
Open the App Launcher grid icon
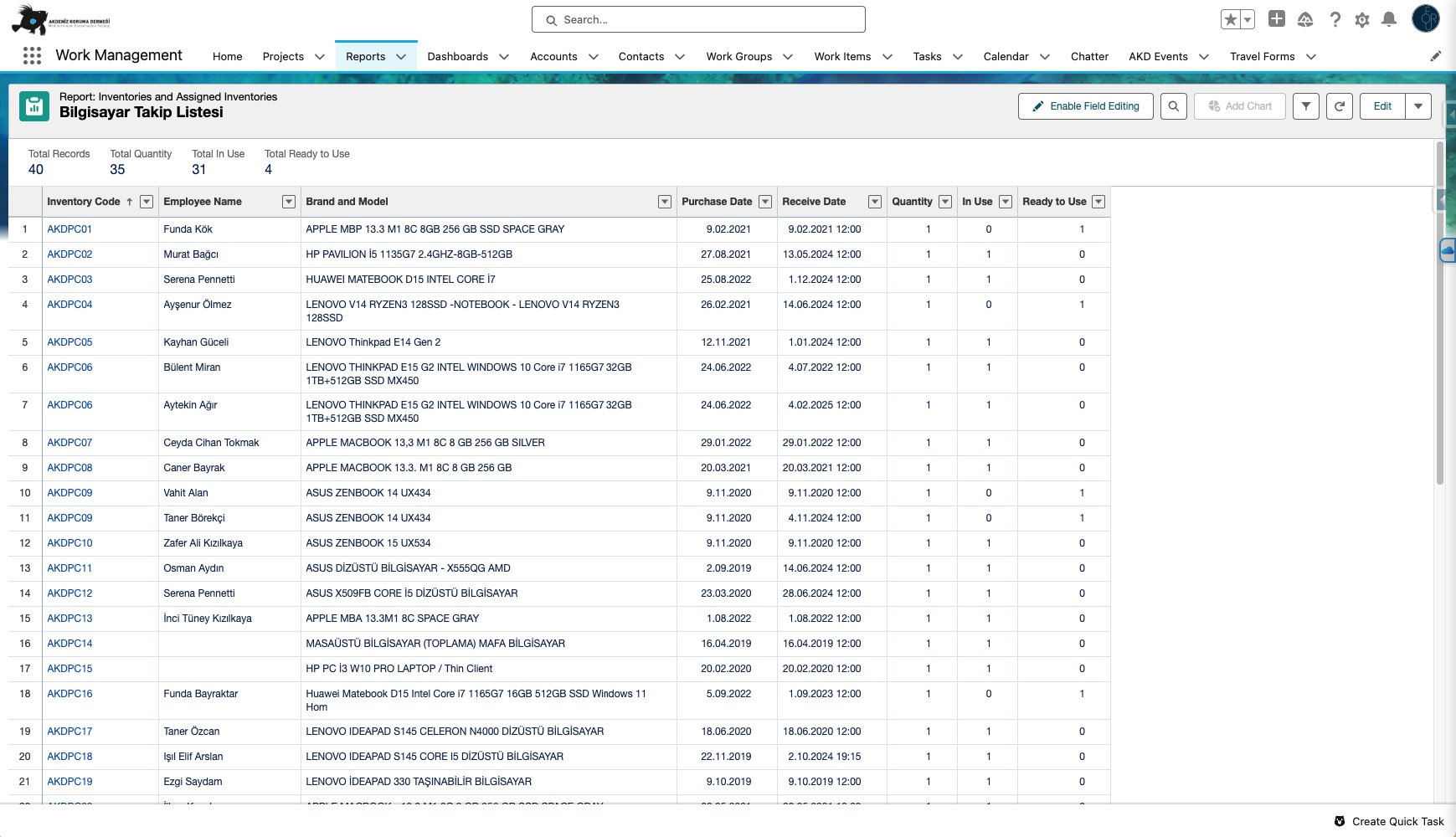32,56
